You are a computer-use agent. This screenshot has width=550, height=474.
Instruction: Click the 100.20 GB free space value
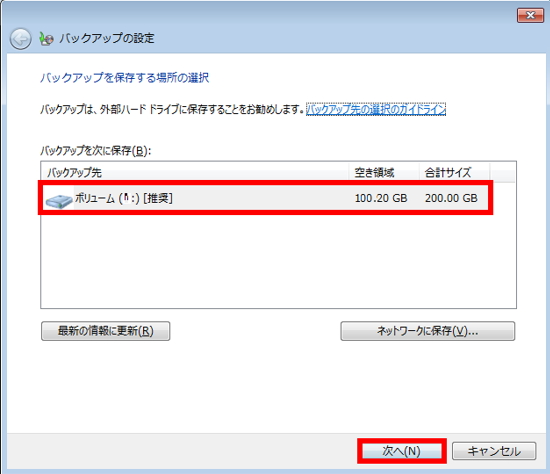(x=381, y=198)
